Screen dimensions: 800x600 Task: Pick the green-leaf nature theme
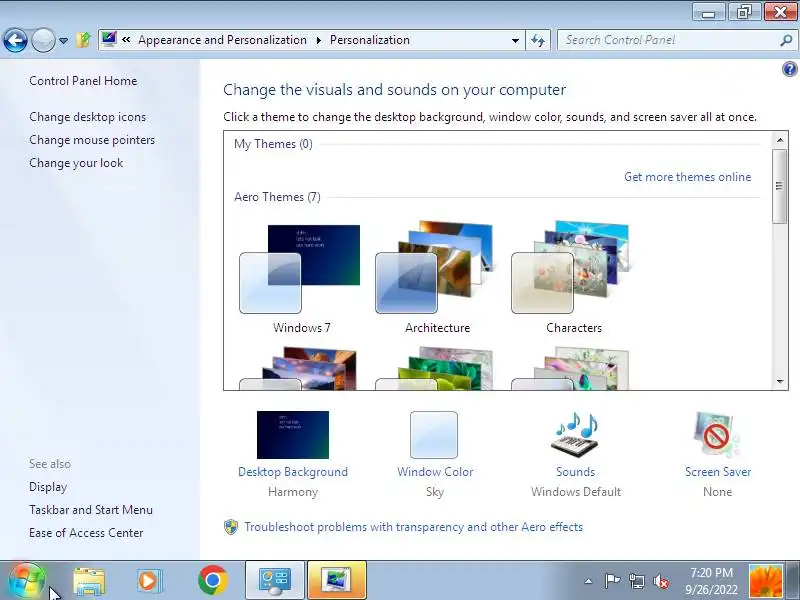[437, 368]
